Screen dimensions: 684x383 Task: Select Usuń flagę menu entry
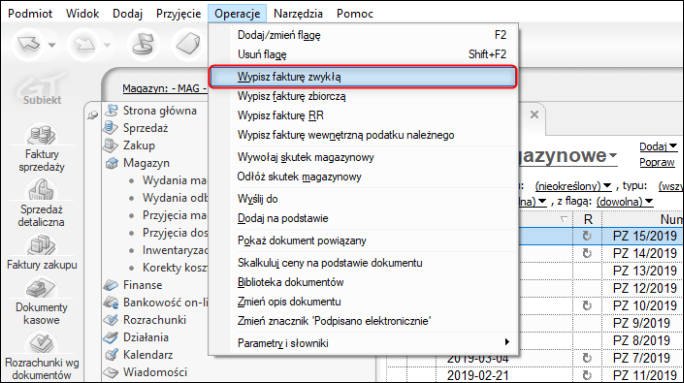coord(364,54)
